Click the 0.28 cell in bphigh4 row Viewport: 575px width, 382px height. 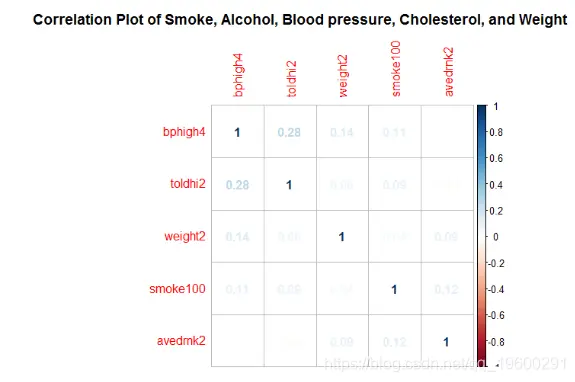tap(289, 132)
